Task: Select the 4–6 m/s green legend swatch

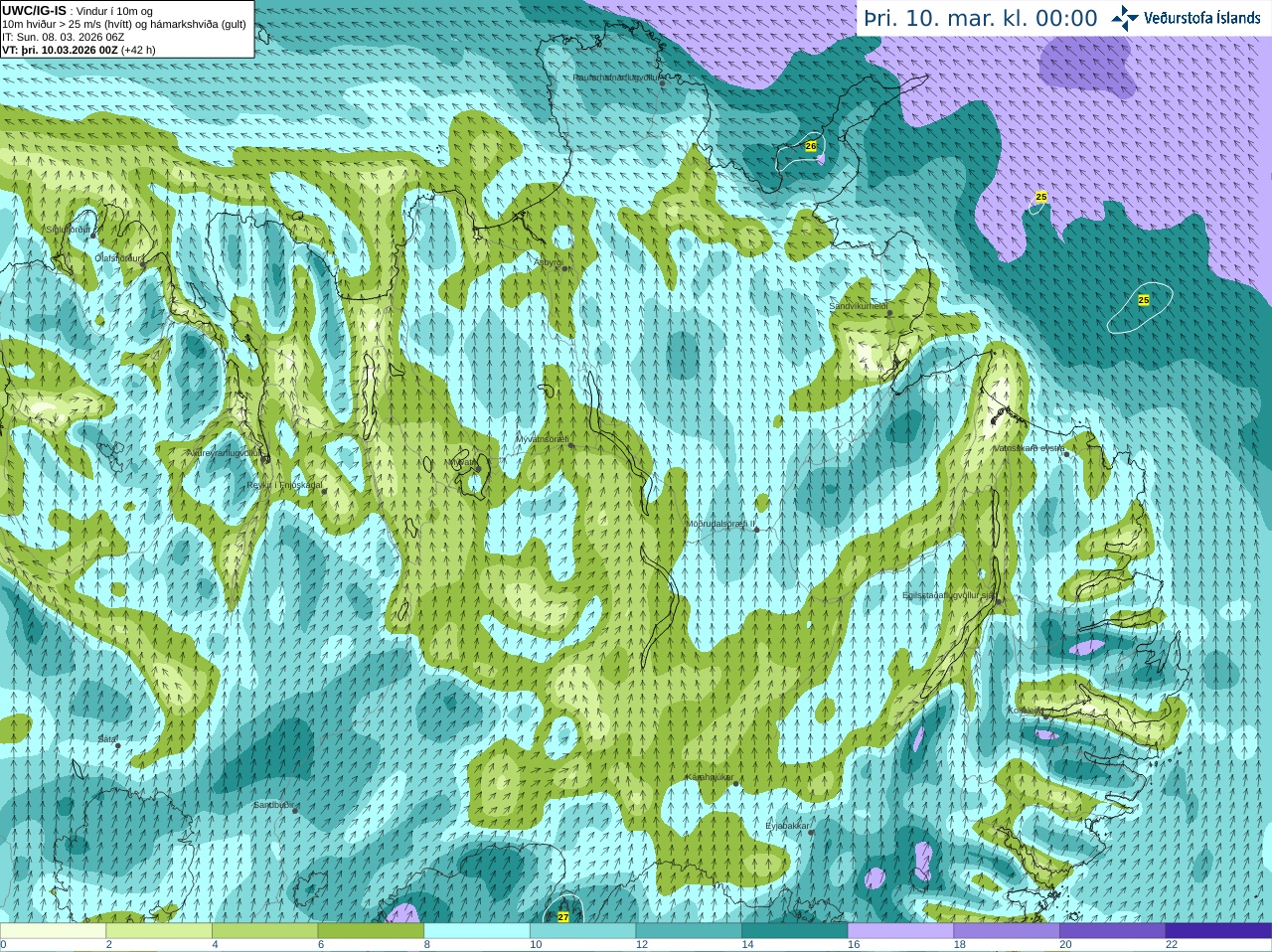Action: coord(265,930)
